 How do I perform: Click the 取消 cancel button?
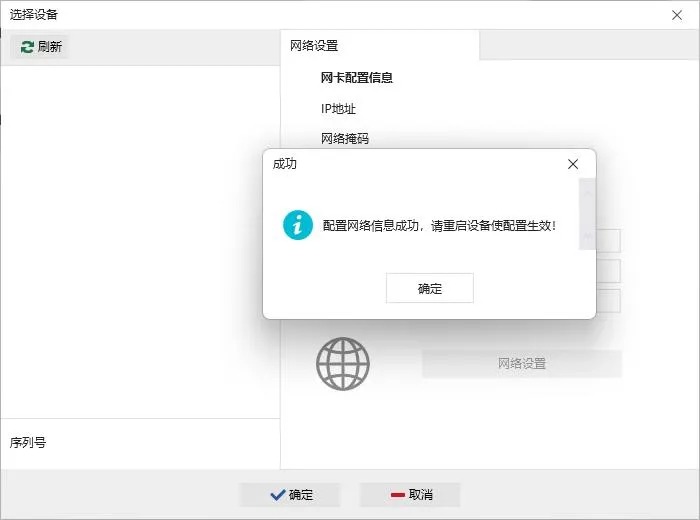point(410,495)
